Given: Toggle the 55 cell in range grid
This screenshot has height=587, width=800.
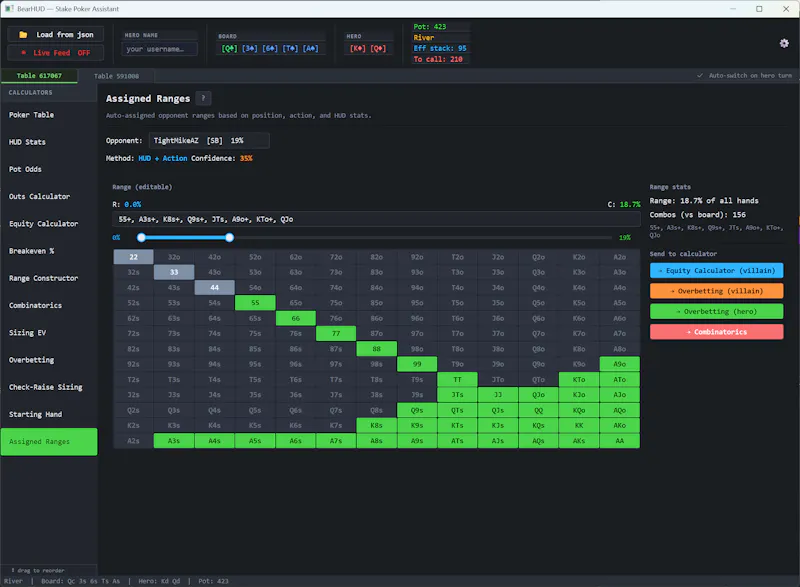Looking at the screenshot, I should (255, 303).
